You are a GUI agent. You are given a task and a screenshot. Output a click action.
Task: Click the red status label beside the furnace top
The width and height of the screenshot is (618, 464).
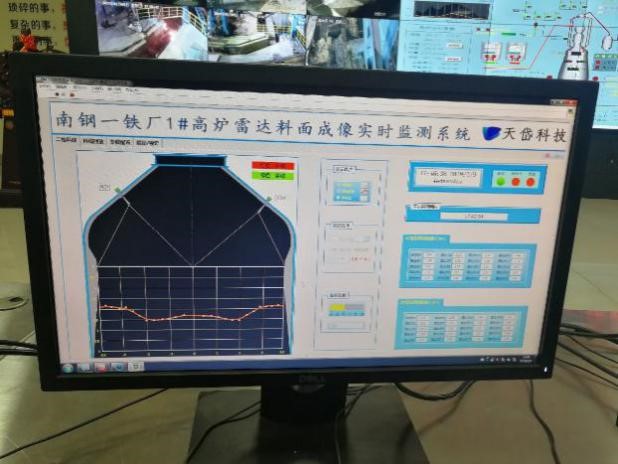[x=273, y=166]
